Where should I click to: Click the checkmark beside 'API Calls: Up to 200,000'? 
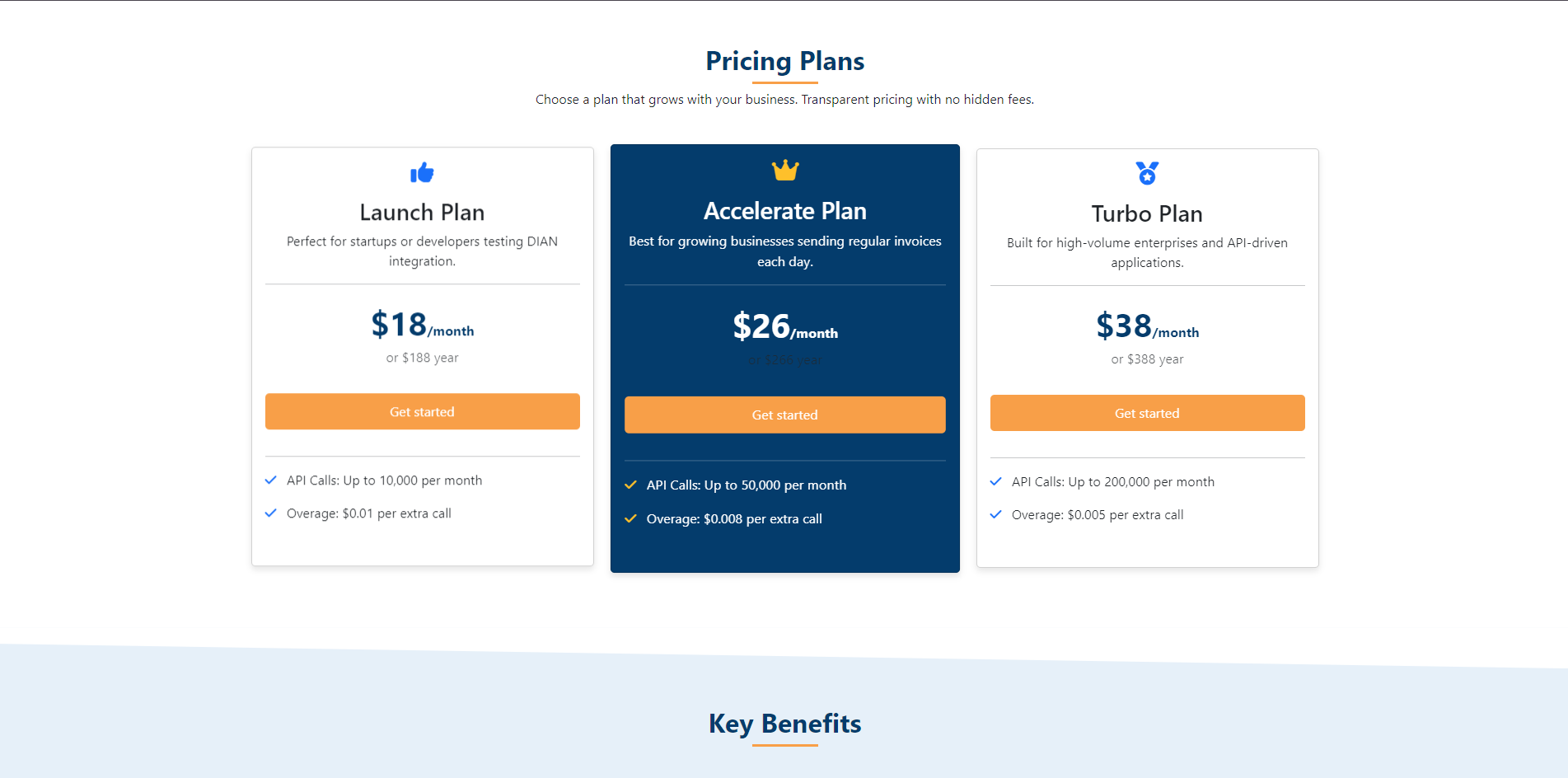(x=995, y=481)
